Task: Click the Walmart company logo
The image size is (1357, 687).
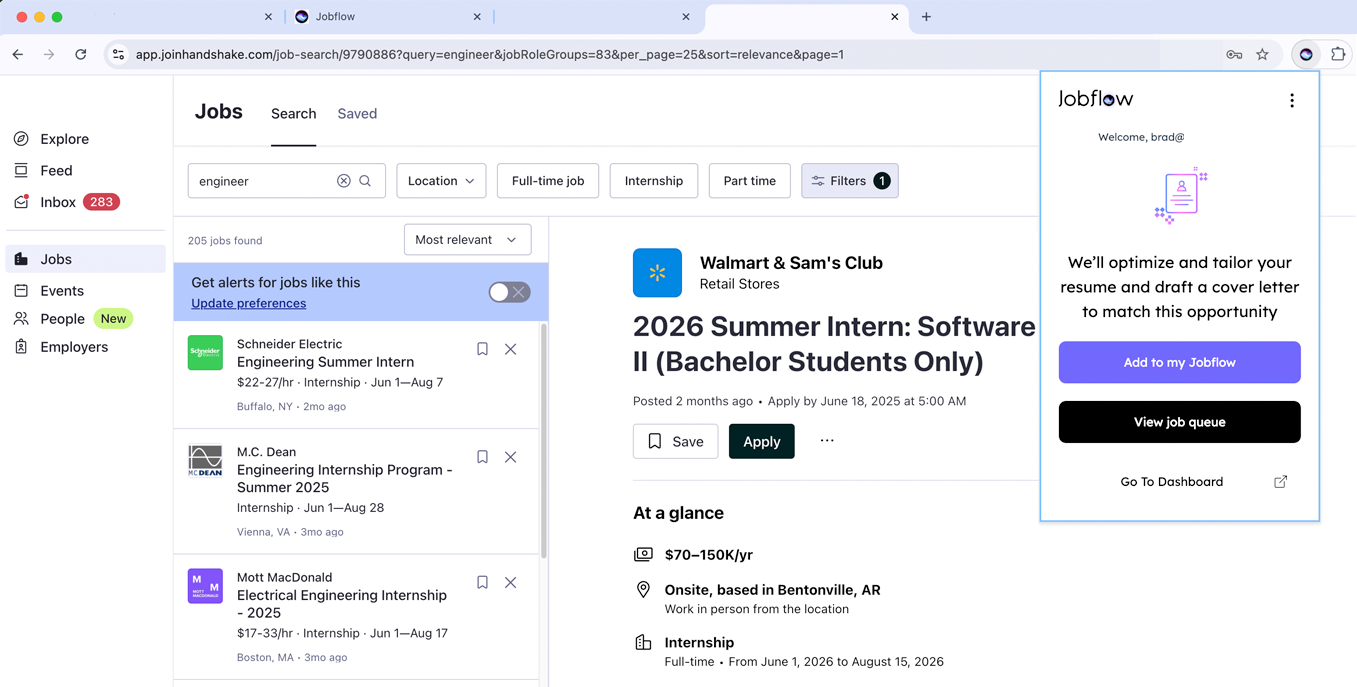Action: click(x=657, y=273)
